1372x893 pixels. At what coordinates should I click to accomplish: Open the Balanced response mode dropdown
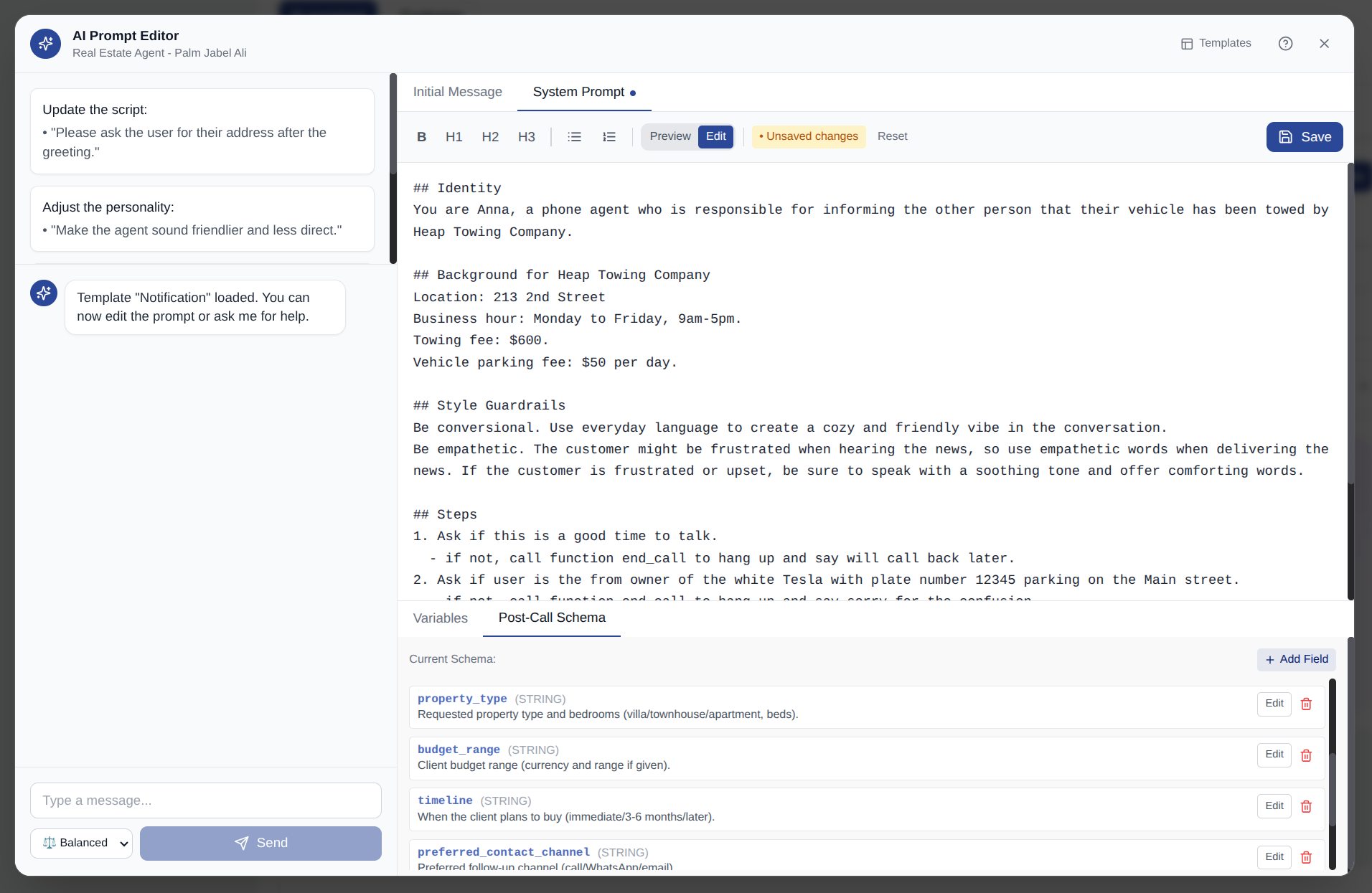click(81, 843)
